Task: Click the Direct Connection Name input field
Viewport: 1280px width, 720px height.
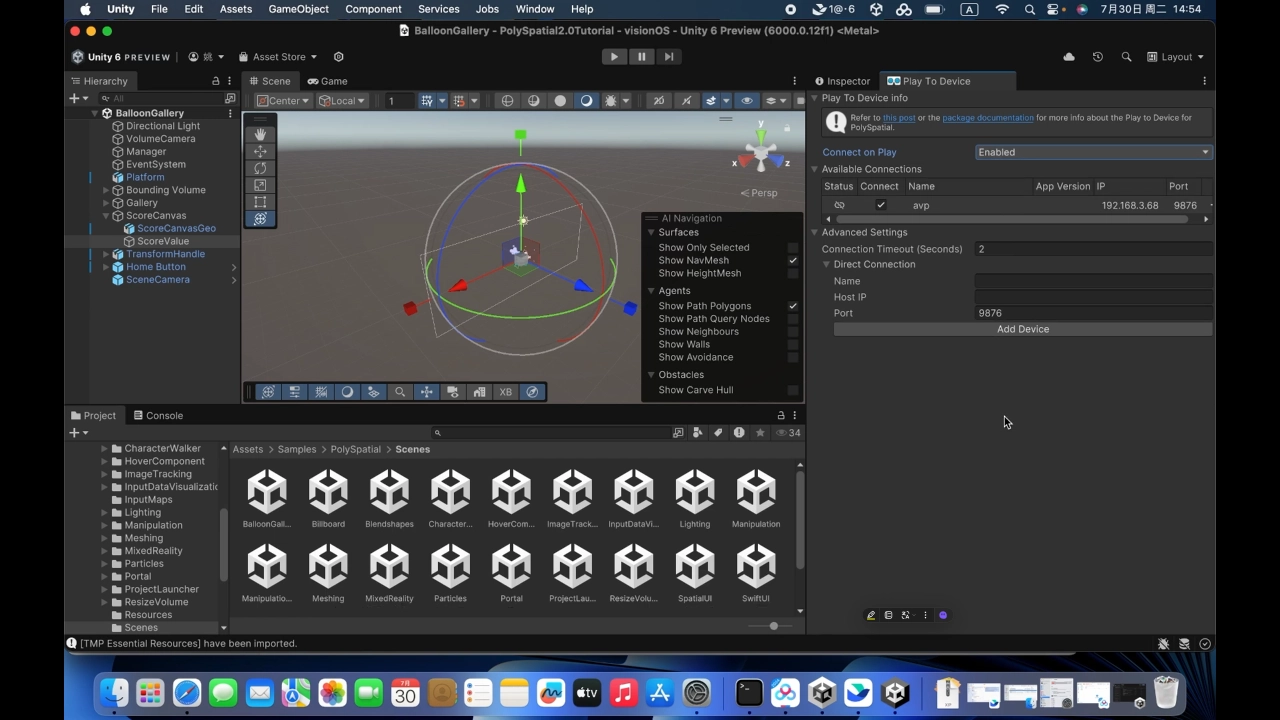Action: coord(1093,281)
